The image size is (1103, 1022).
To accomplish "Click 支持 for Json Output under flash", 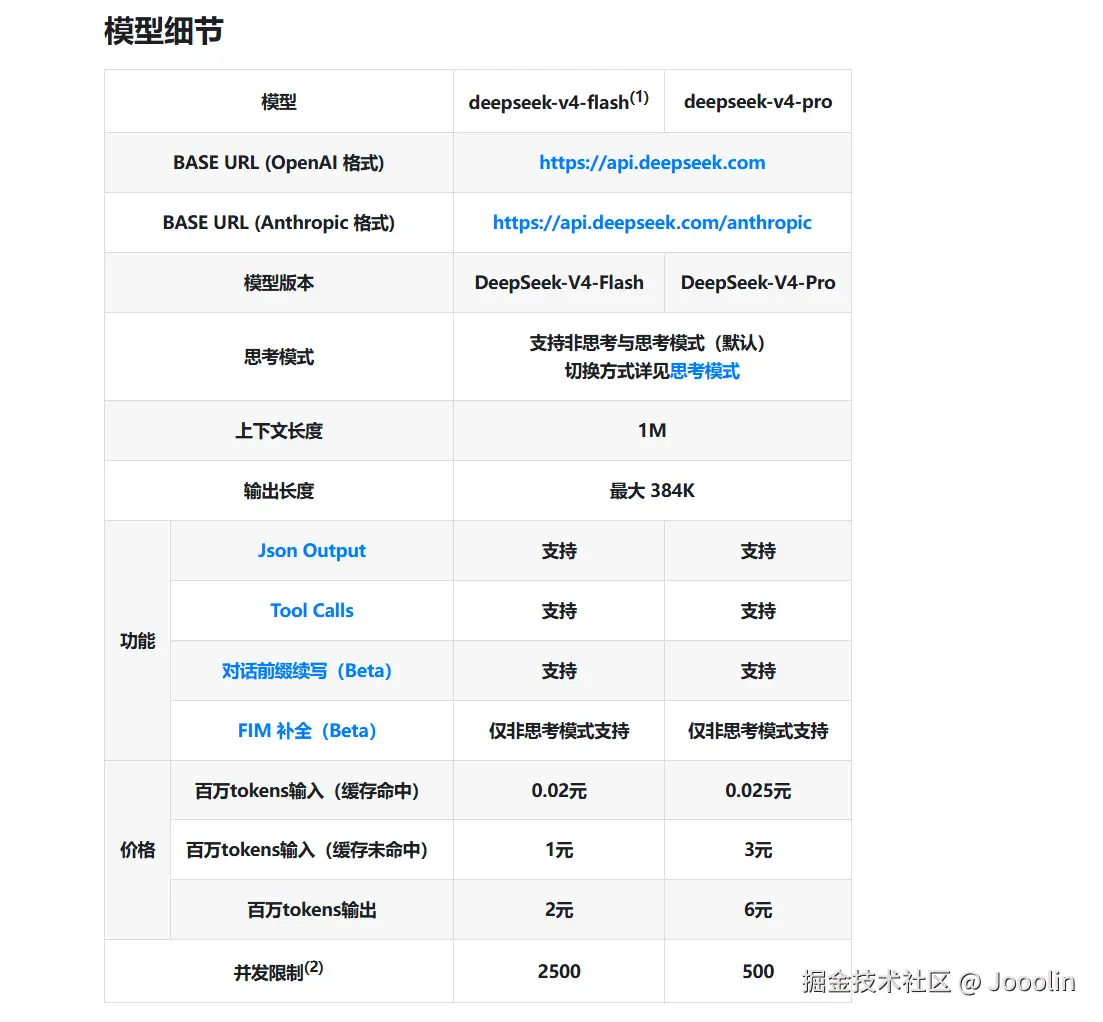I will point(559,551).
